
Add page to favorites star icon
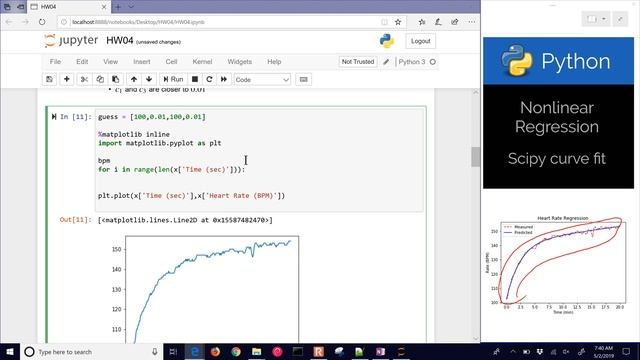398,22
